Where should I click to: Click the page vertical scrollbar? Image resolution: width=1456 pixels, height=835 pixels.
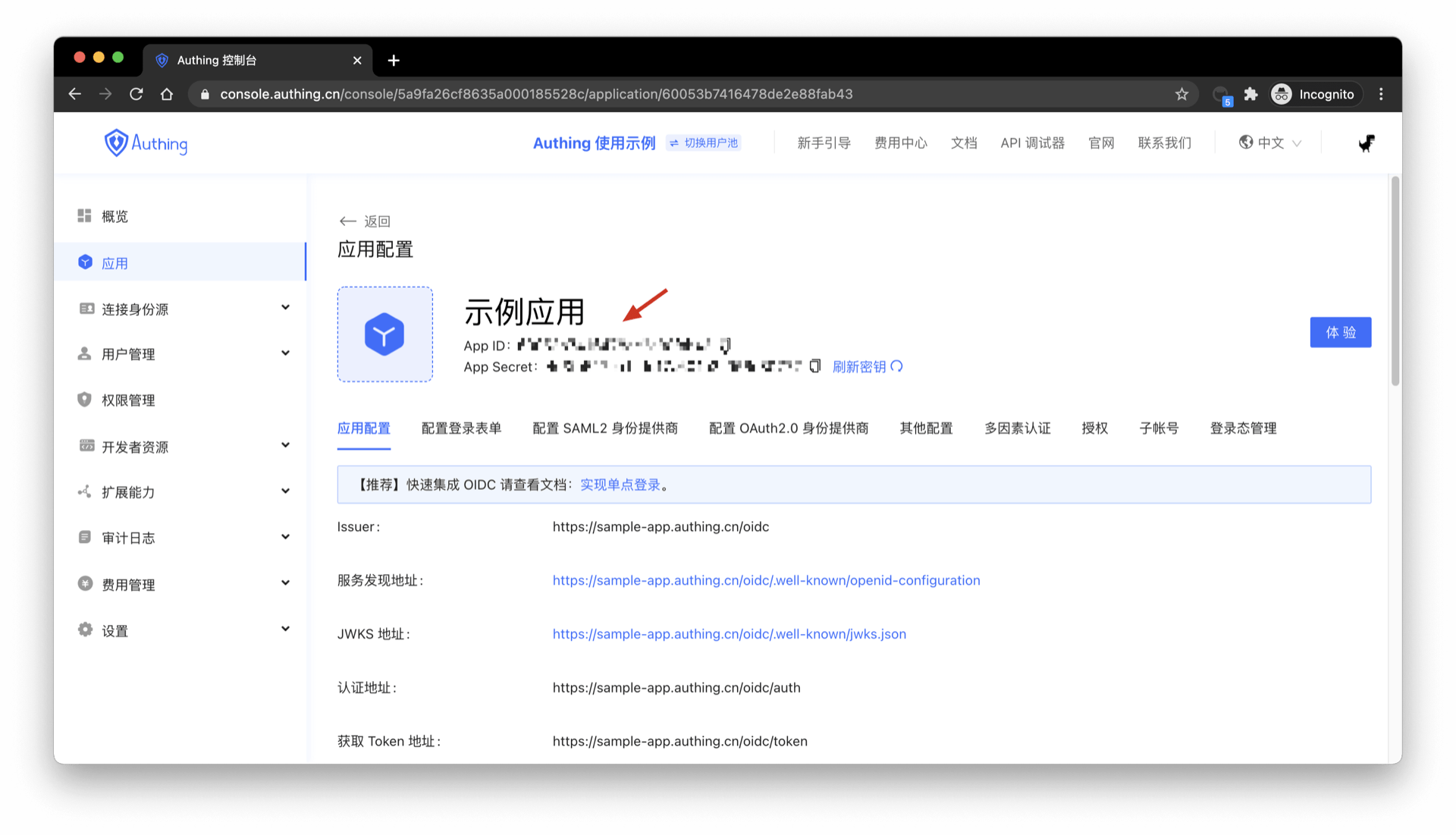tap(1395, 281)
